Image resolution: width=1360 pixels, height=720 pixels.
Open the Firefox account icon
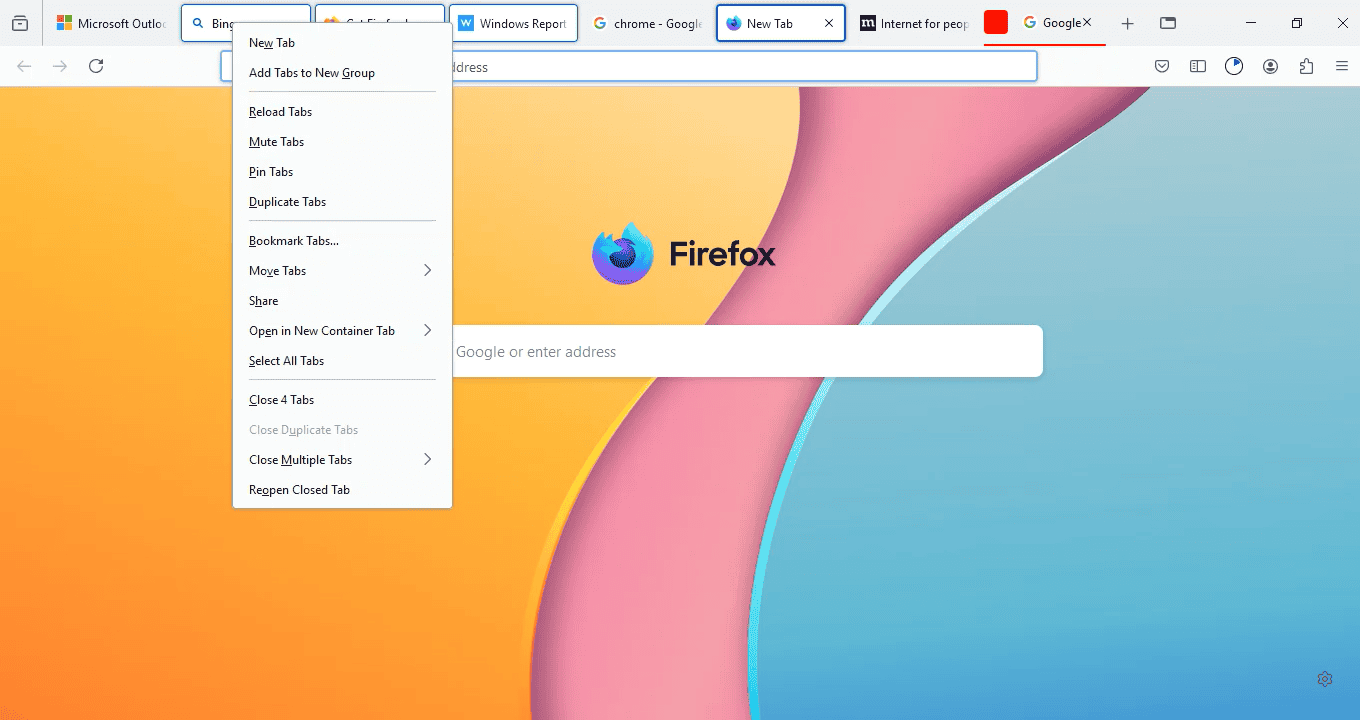click(1270, 66)
